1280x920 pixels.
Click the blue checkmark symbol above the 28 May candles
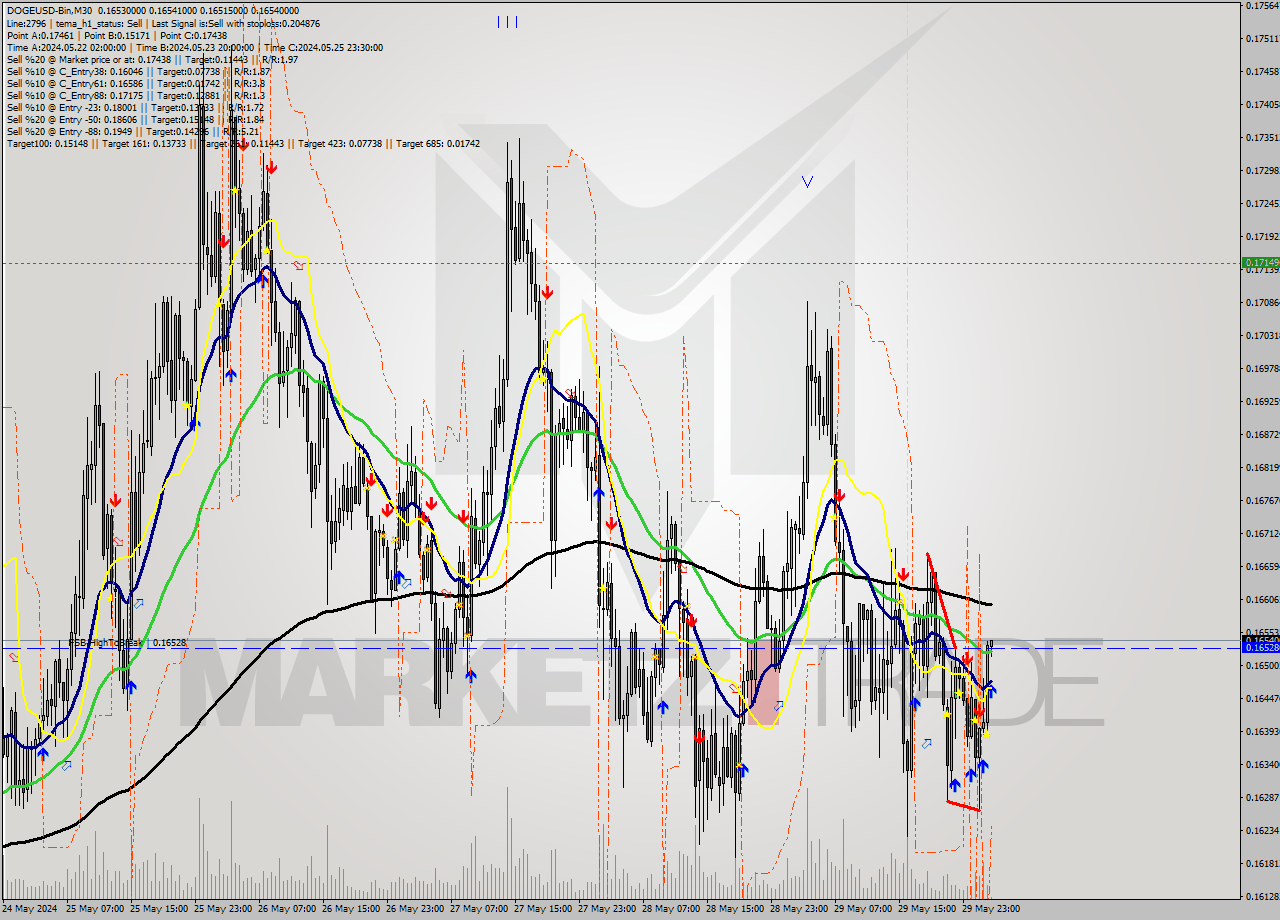tap(808, 182)
